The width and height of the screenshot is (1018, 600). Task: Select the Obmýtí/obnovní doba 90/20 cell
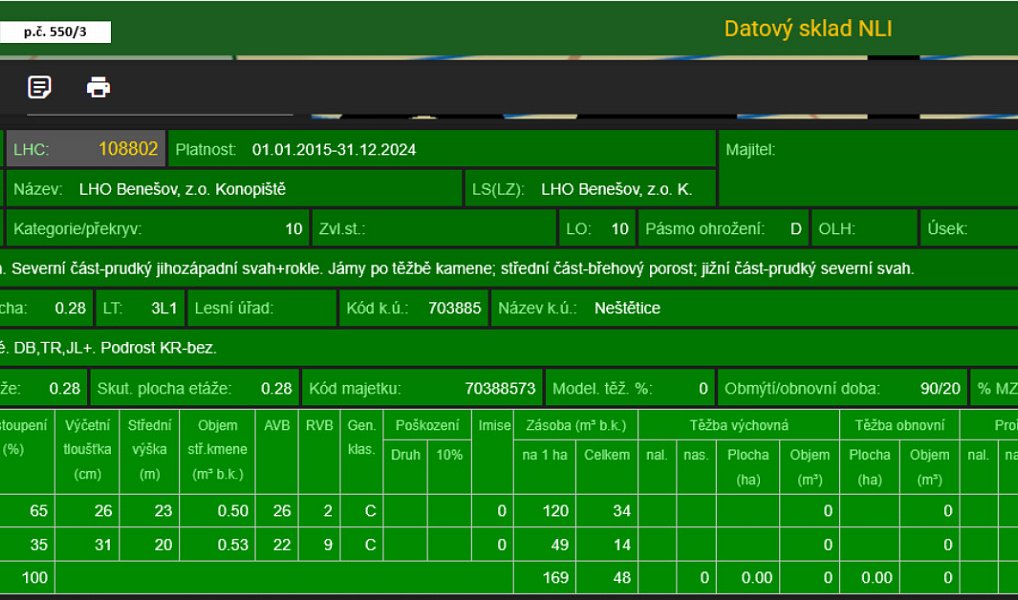coord(842,388)
